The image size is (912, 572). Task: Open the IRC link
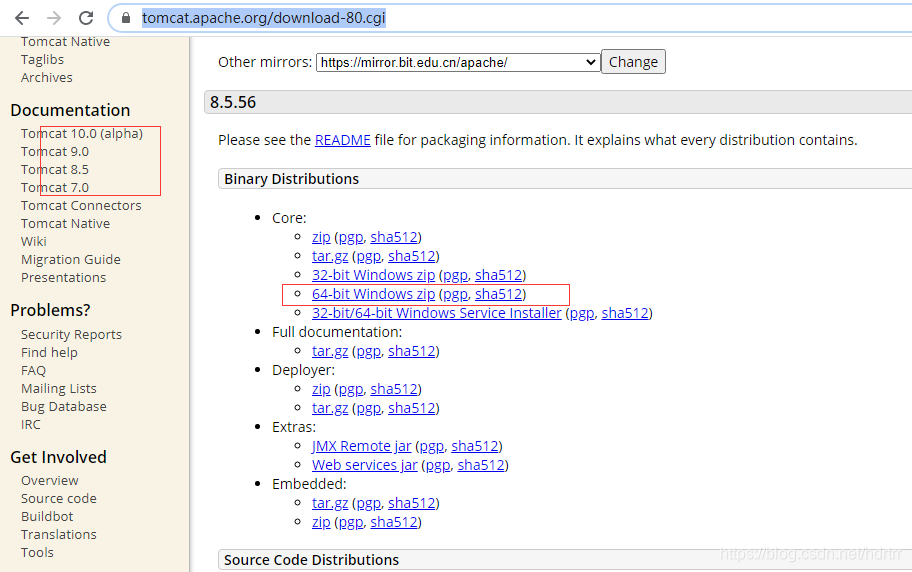click(x=31, y=425)
